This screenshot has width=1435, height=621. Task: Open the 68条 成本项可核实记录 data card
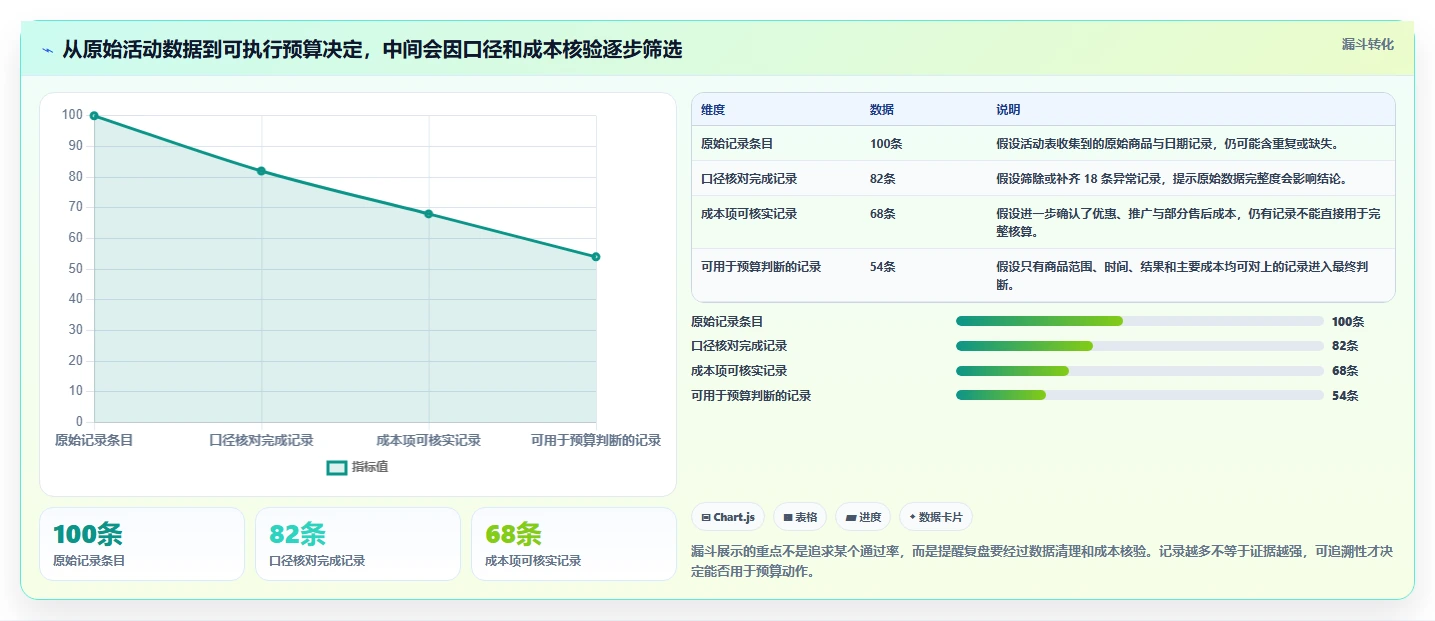(574, 544)
